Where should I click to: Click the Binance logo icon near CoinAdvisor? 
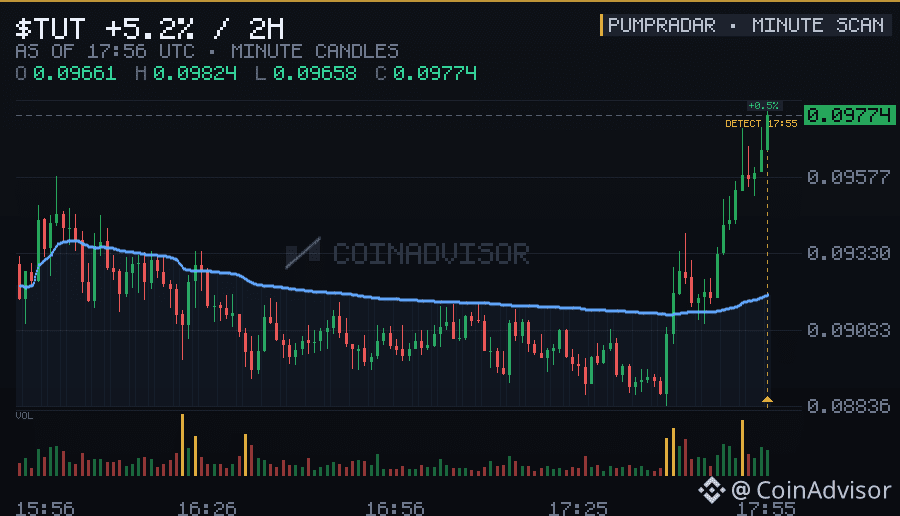(x=712, y=490)
